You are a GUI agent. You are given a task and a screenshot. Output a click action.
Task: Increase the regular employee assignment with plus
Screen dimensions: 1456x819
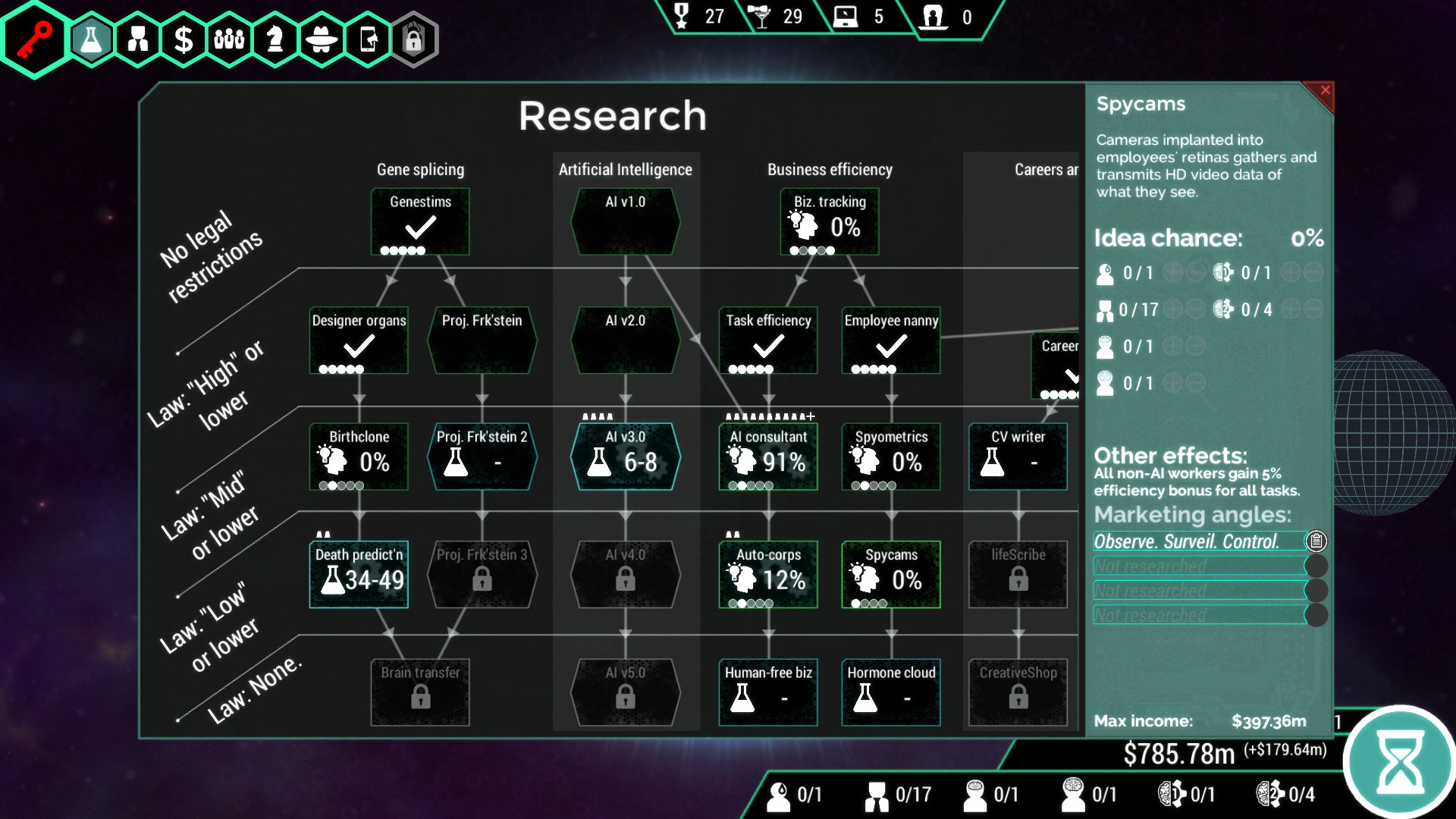(x=1172, y=308)
